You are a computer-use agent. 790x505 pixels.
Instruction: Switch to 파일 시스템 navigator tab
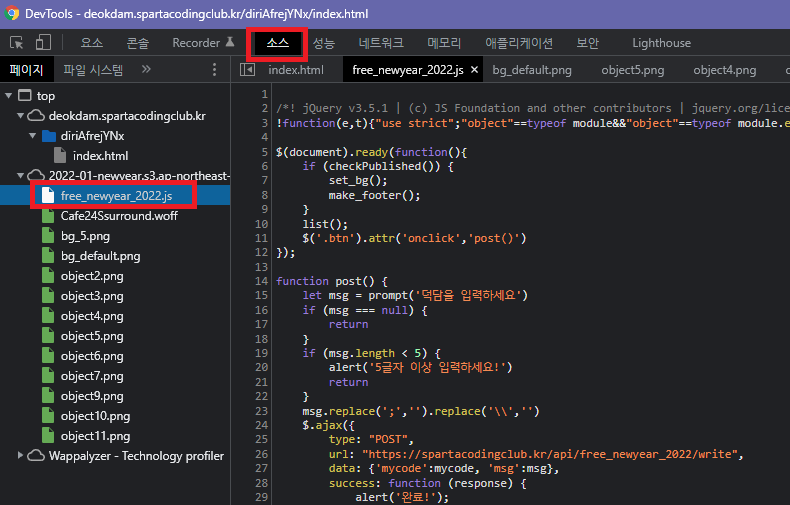click(x=93, y=70)
